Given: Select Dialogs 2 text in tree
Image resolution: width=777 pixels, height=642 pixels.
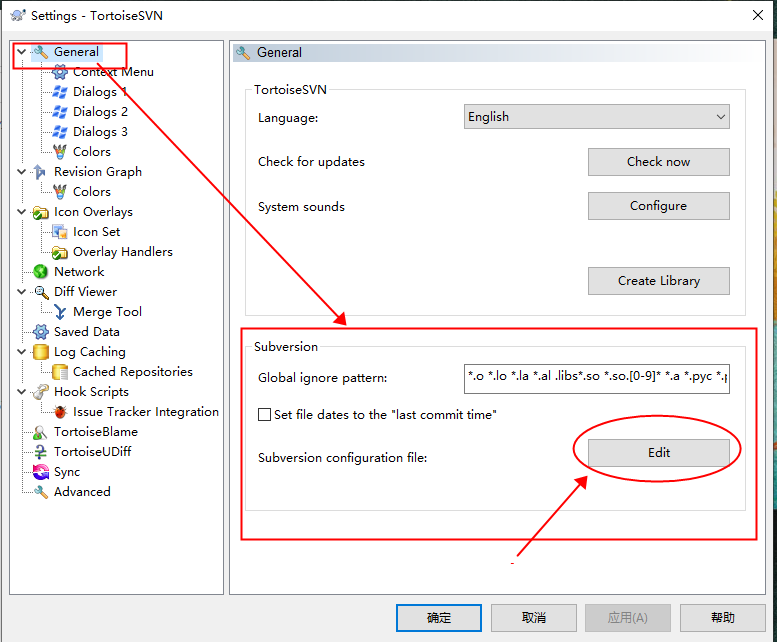Looking at the screenshot, I should tap(101, 112).
